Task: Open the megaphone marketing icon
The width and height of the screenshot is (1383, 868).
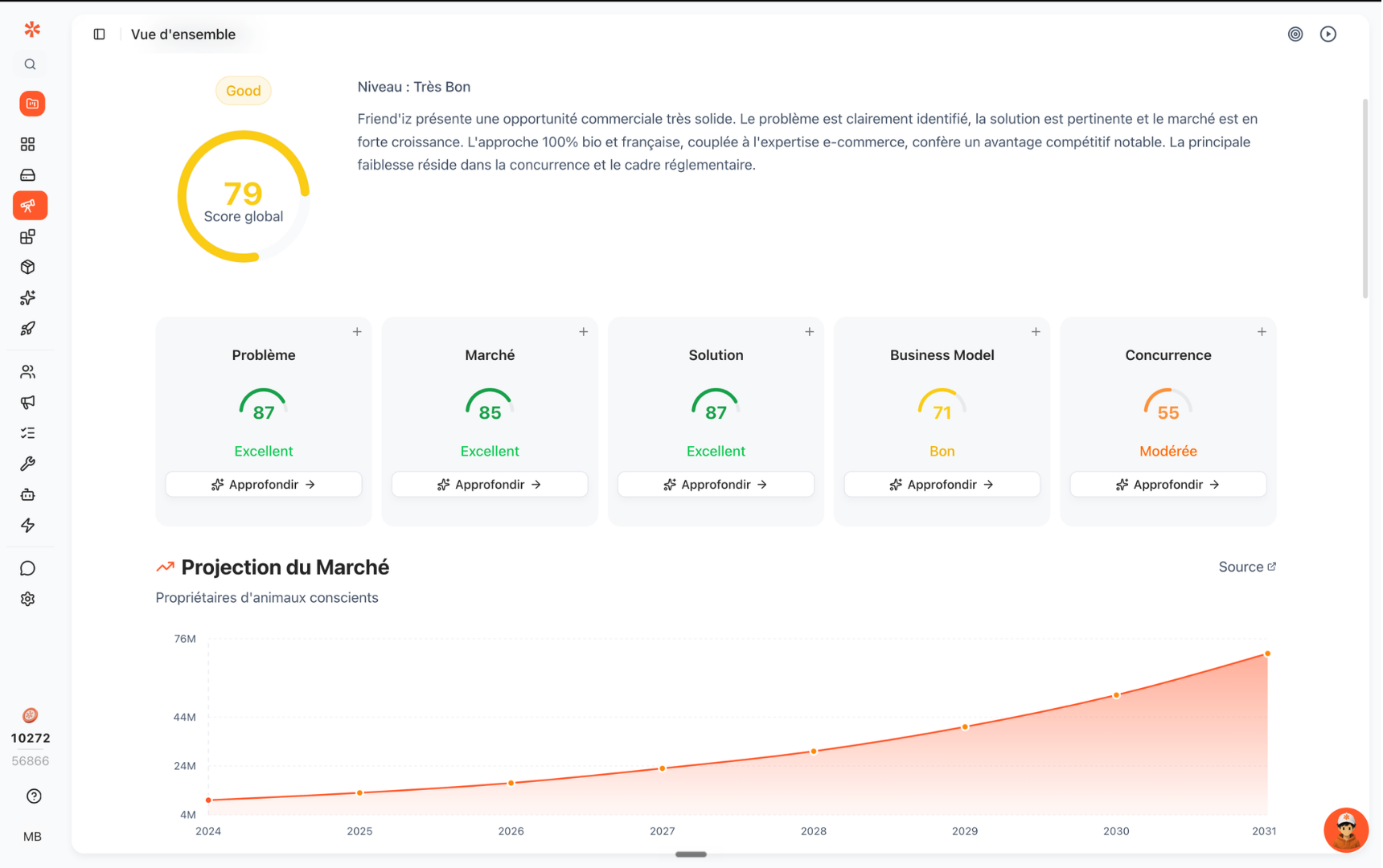Action: tap(28, 402)
